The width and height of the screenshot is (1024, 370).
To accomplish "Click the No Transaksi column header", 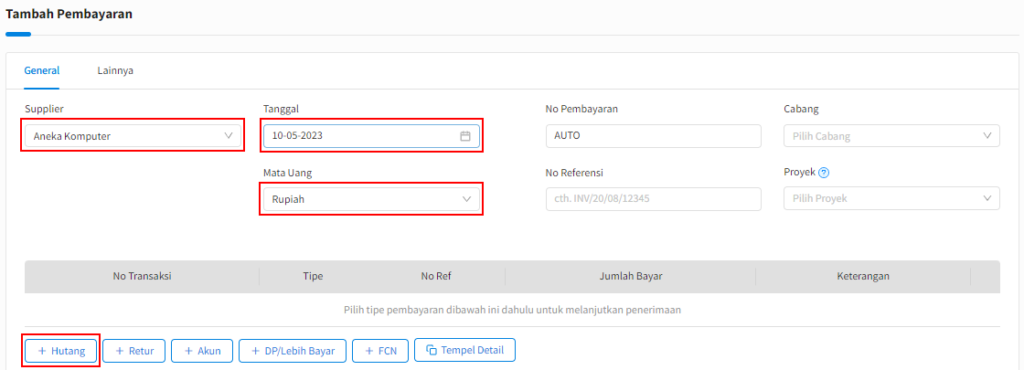I will [142, 276].
